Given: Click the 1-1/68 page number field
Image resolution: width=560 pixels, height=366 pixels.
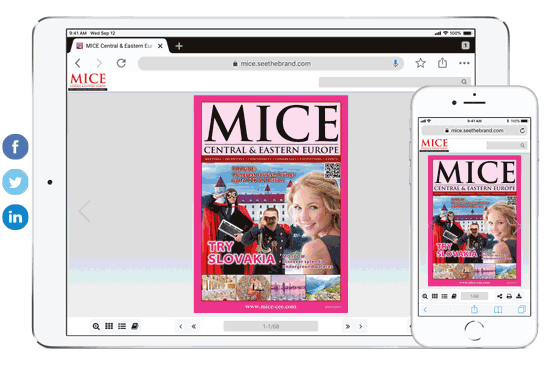Looking at the screenshot, I should [x=271, y=326].
